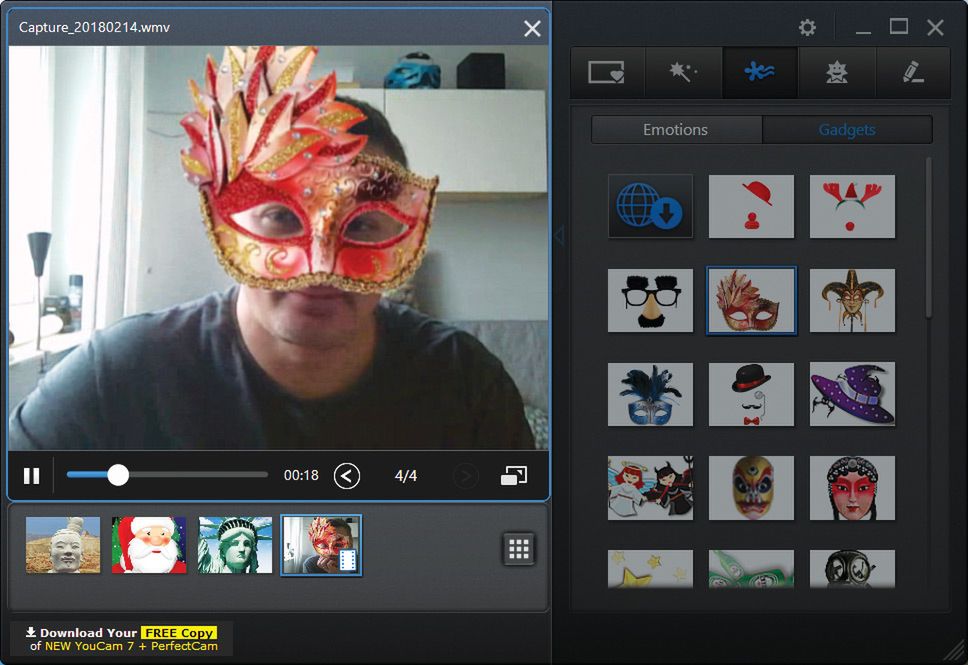Apply the reindeer antlers and red nose gadget
This screenshot has height=665, width=968.
coord(852,206)
